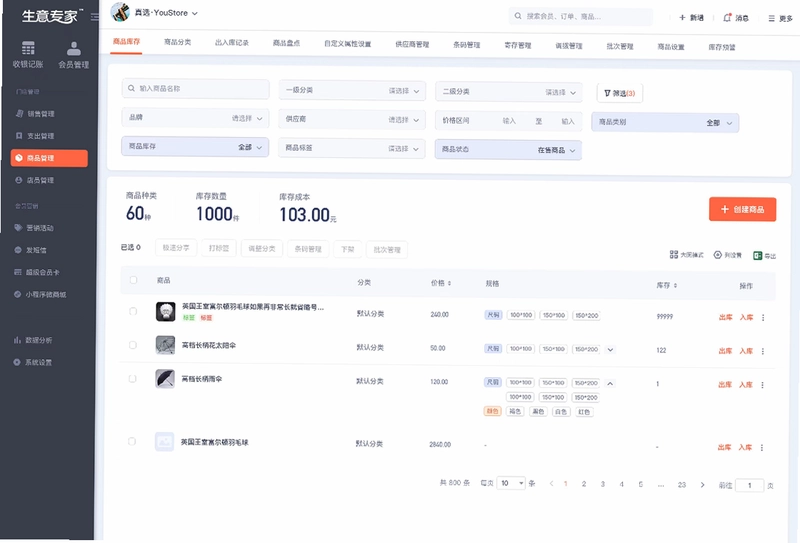The image size is (800, 543).
Task: Toggle select-all checkbox in table header
Action: point(133,280)
